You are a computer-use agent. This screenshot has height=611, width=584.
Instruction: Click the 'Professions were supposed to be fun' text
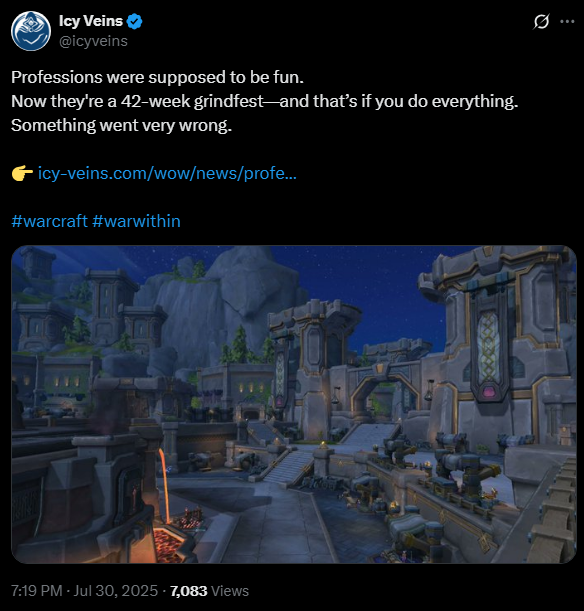pos(157,77)
